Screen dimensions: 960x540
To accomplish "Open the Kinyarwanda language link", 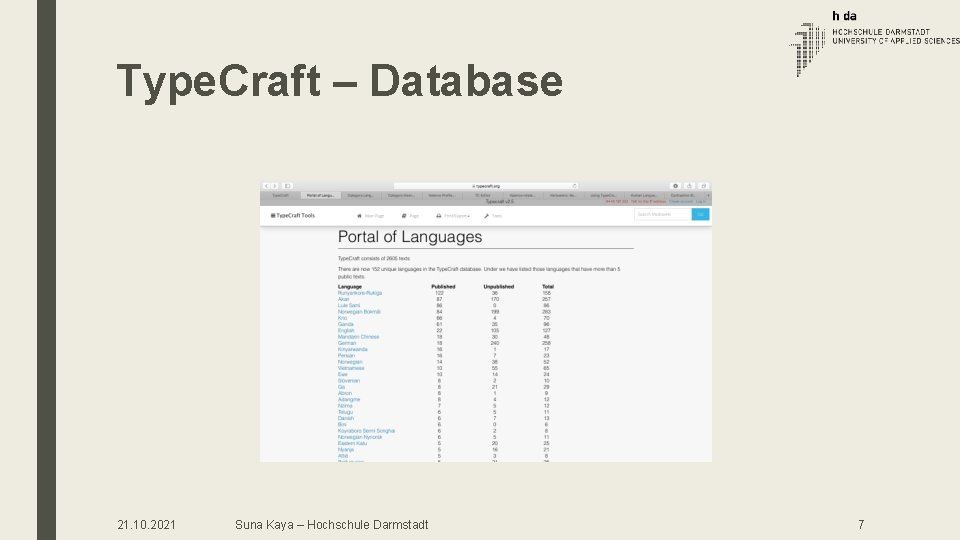I will 353,350.
